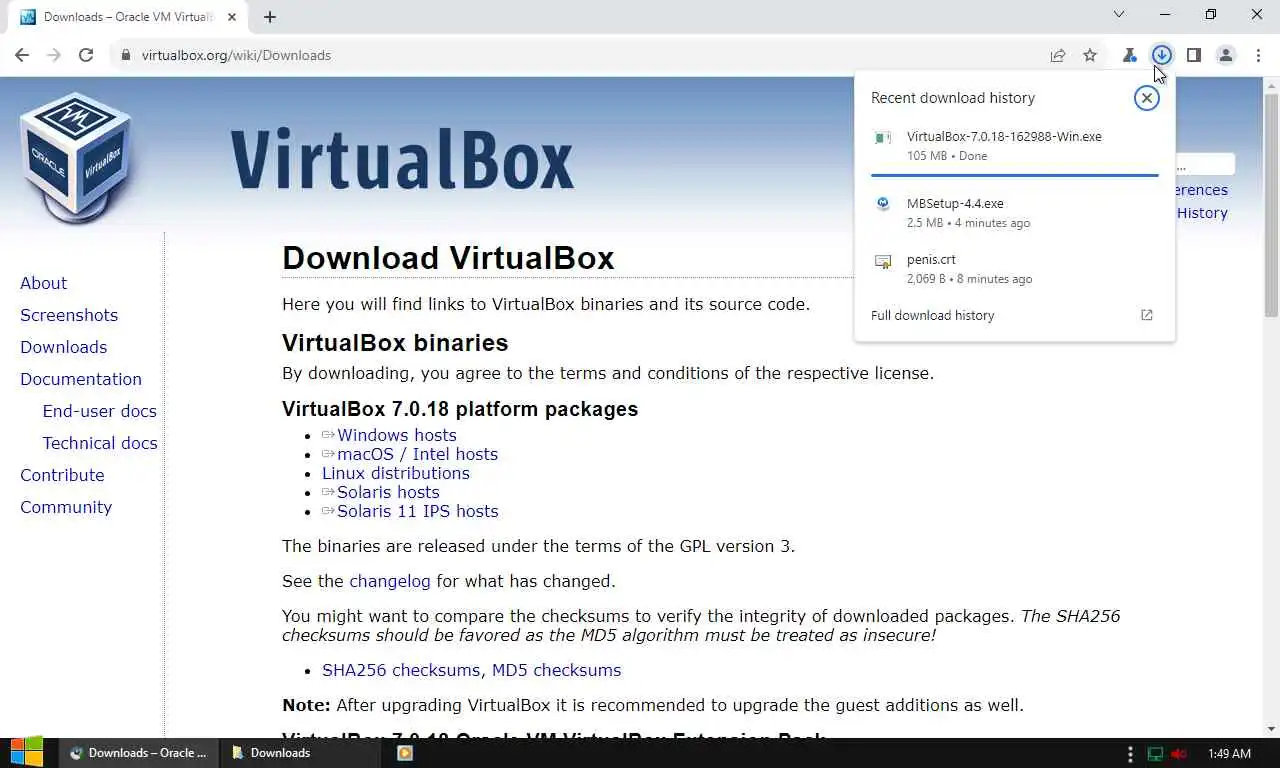Image resolution: width=1280 pixels, height=768 pixels.
Task: Open a new browser tab
Action: pos(270,16)
